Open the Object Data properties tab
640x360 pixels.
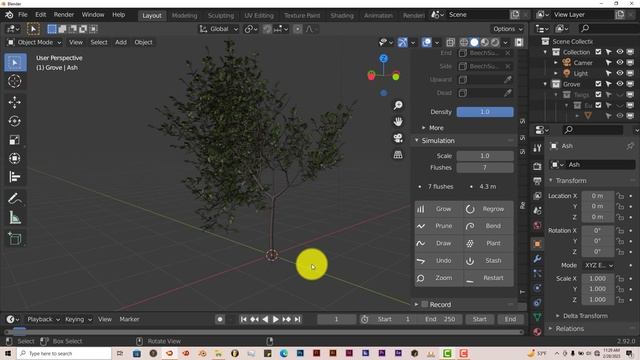tap(537, 317)
